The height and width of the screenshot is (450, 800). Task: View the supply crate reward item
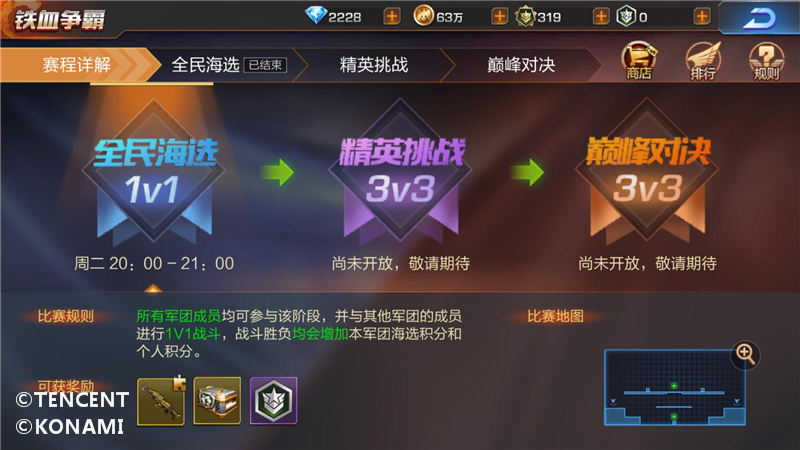click(217, 401)
